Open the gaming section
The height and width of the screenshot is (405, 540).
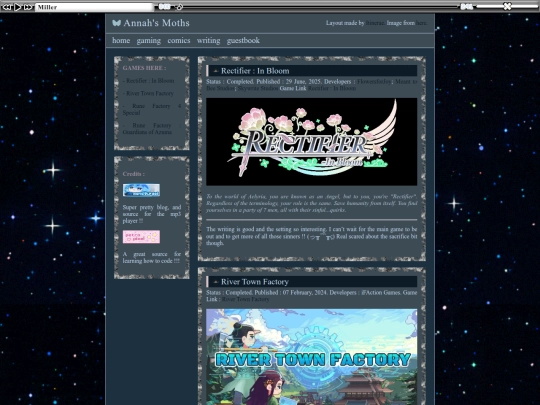[x=148, y=41]
